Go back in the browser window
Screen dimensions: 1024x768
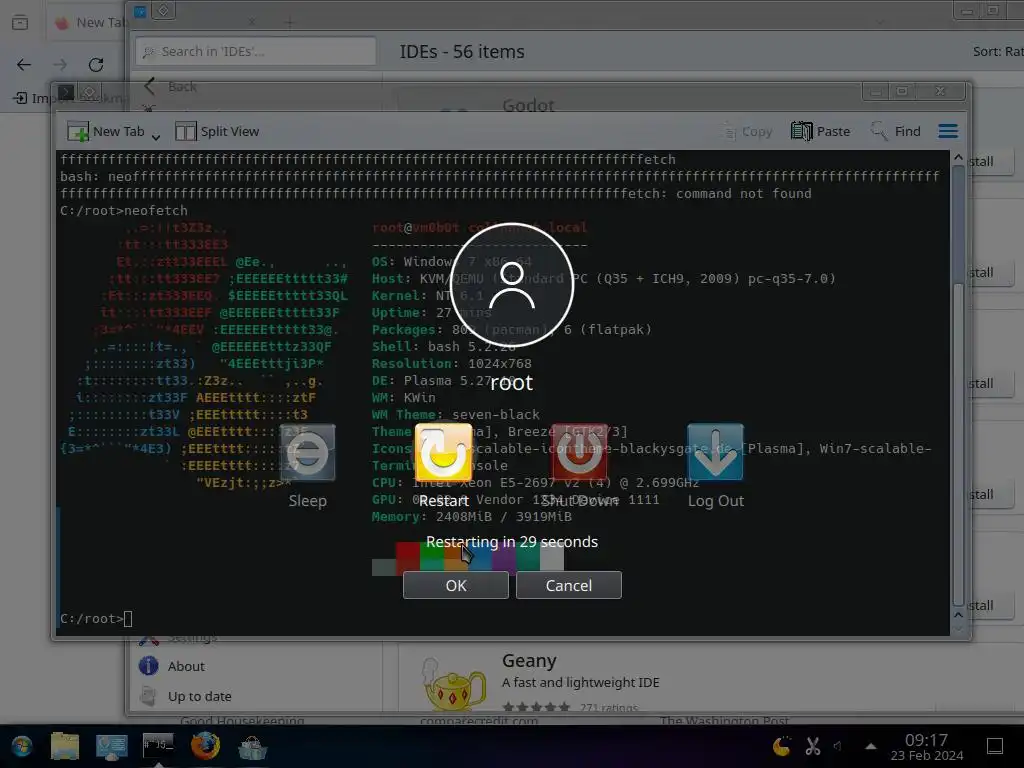click(24, 64)
